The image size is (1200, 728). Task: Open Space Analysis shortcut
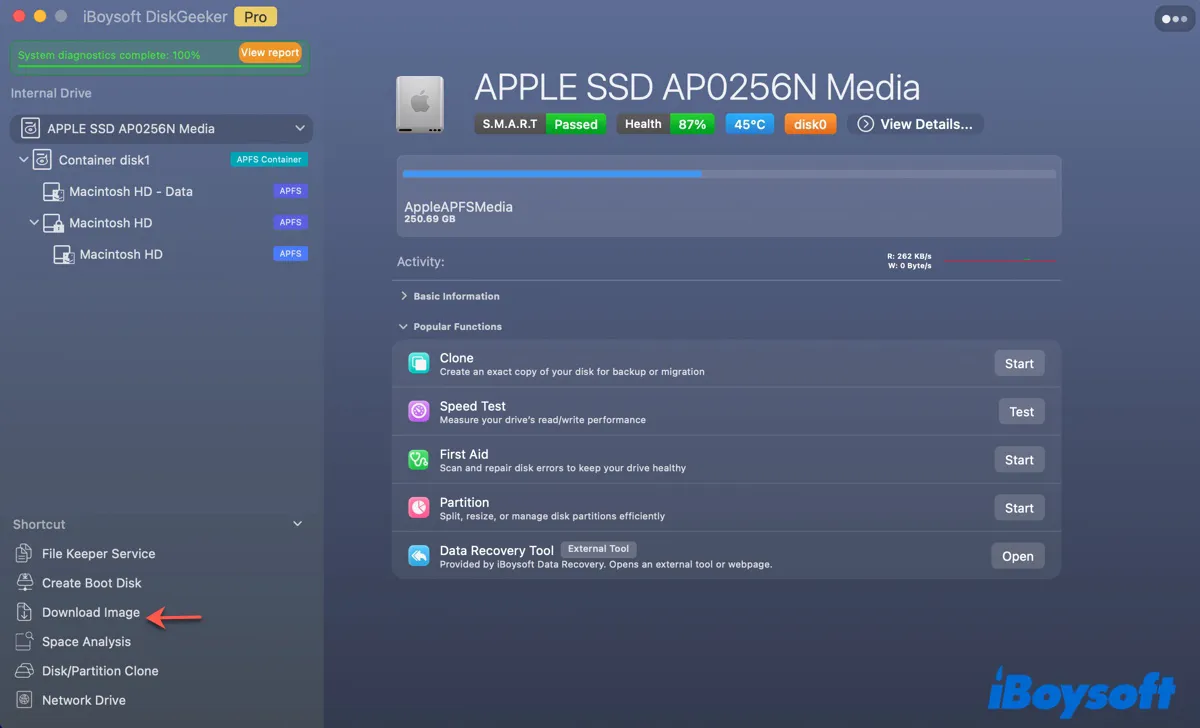(86, 641)
